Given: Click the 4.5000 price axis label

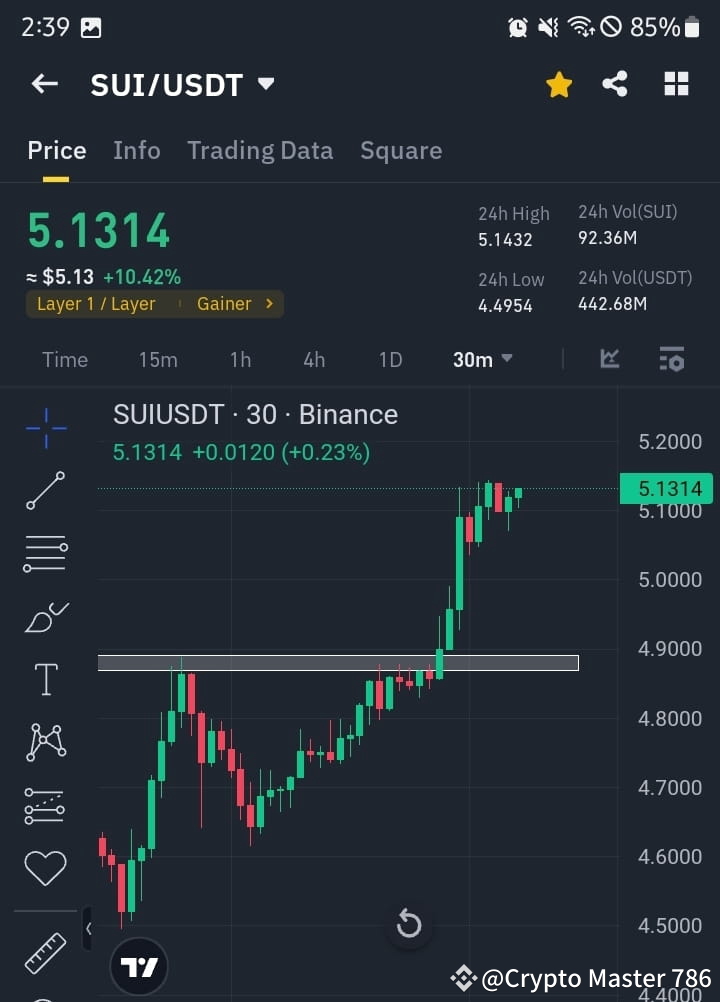Looking at the screenshot, I should coord(670,925).
